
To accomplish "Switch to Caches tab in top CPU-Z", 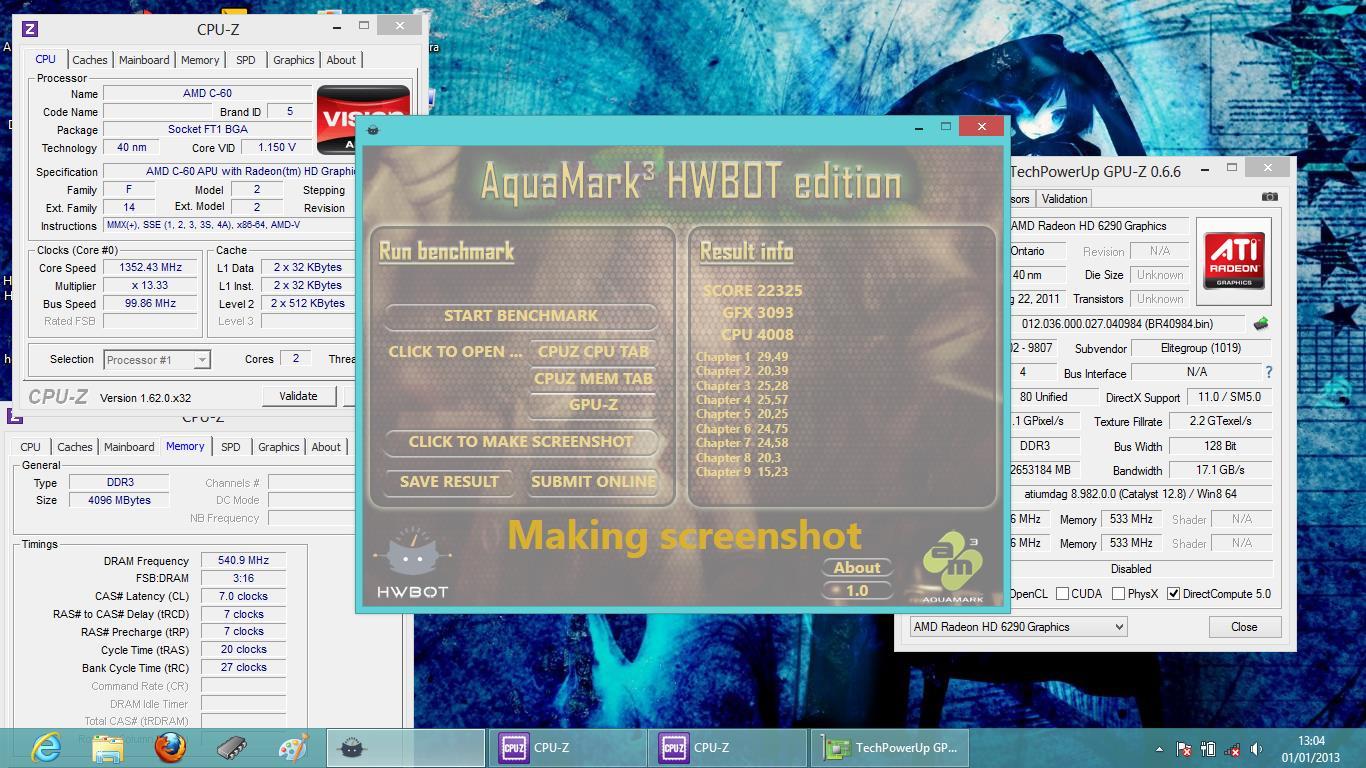I will pyautogui.click(x=89, y=60).
